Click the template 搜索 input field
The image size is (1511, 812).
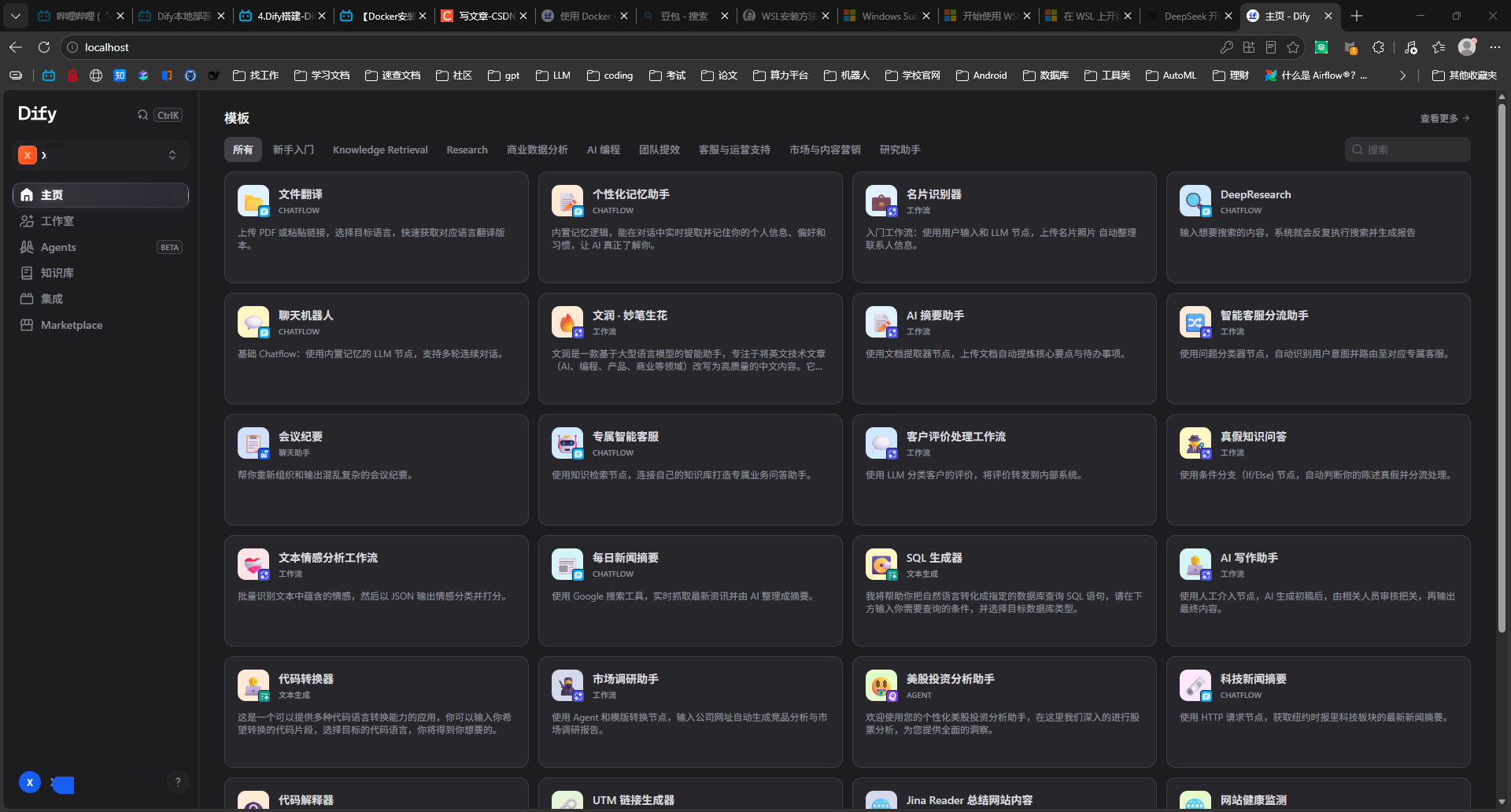coord(1408,149)
